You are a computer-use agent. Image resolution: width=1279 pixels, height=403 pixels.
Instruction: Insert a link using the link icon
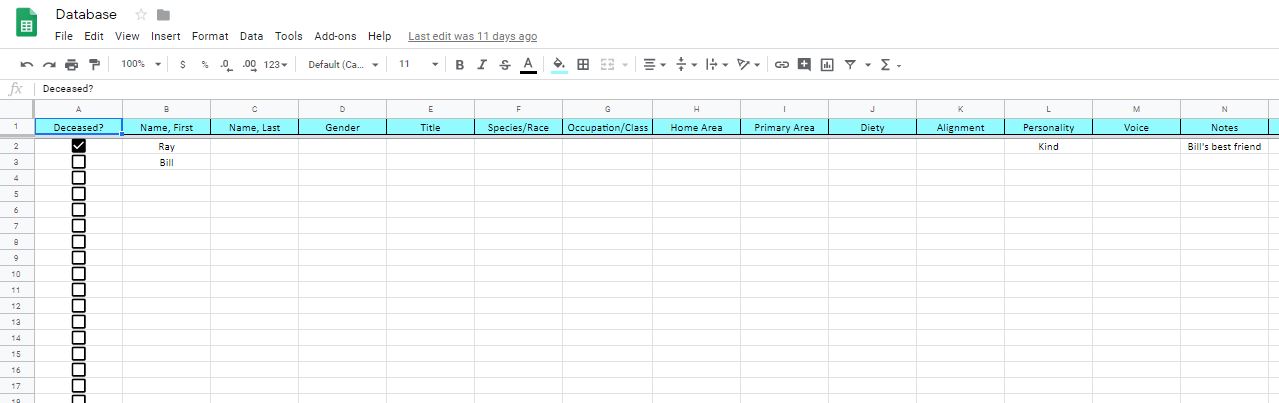[782, 64]
